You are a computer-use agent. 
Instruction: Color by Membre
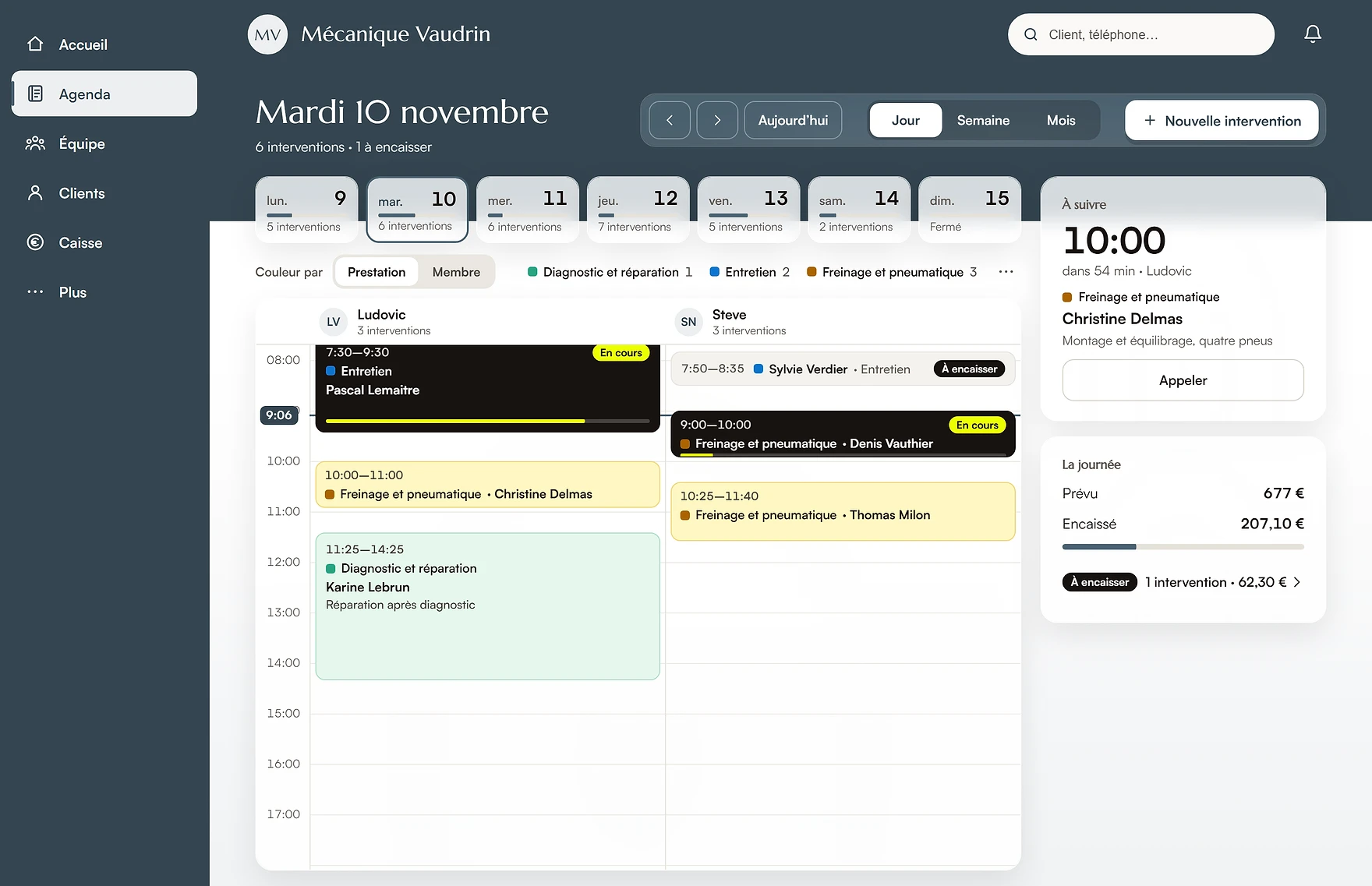[456, 272]
